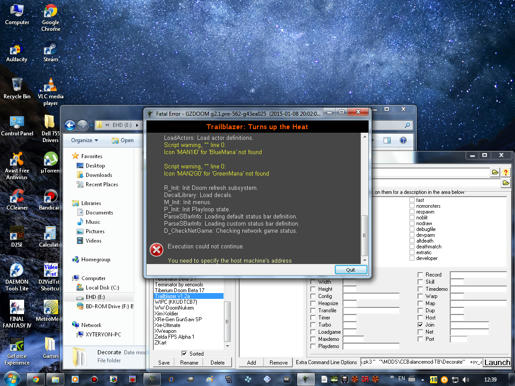Uncheck the Join checkbox
Screen dimensions: 515x386
420,324
